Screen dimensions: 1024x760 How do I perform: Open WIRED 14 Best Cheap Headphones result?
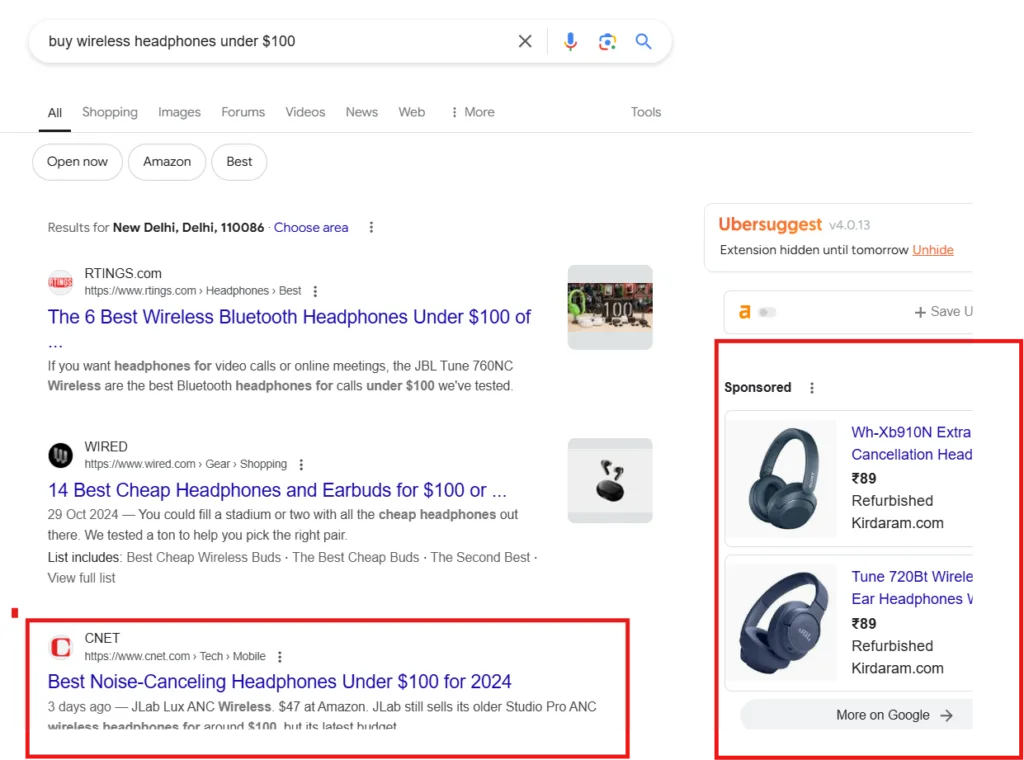(x=277, y=490)
